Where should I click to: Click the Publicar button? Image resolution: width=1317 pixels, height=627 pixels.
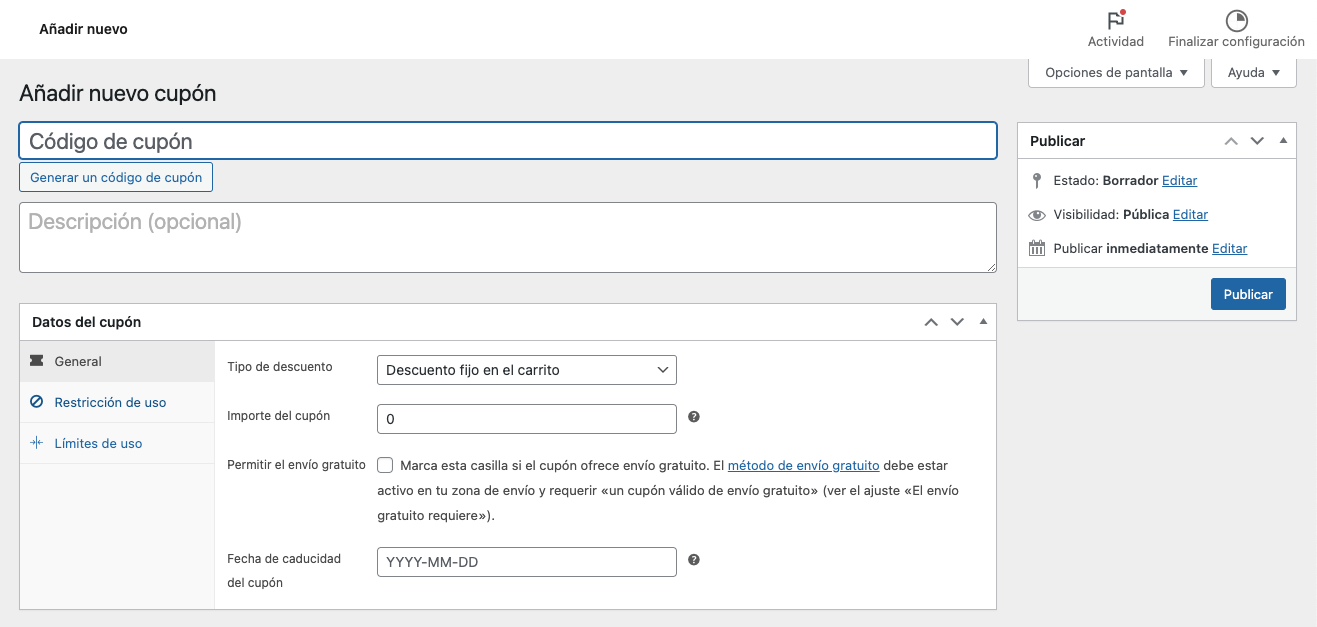point(1247,293)
